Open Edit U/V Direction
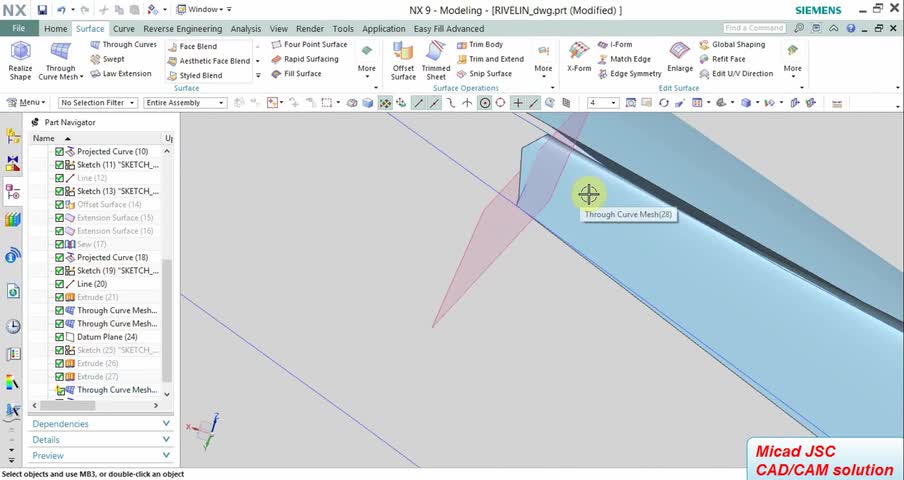Screen dimensions: 904x480 736,74
